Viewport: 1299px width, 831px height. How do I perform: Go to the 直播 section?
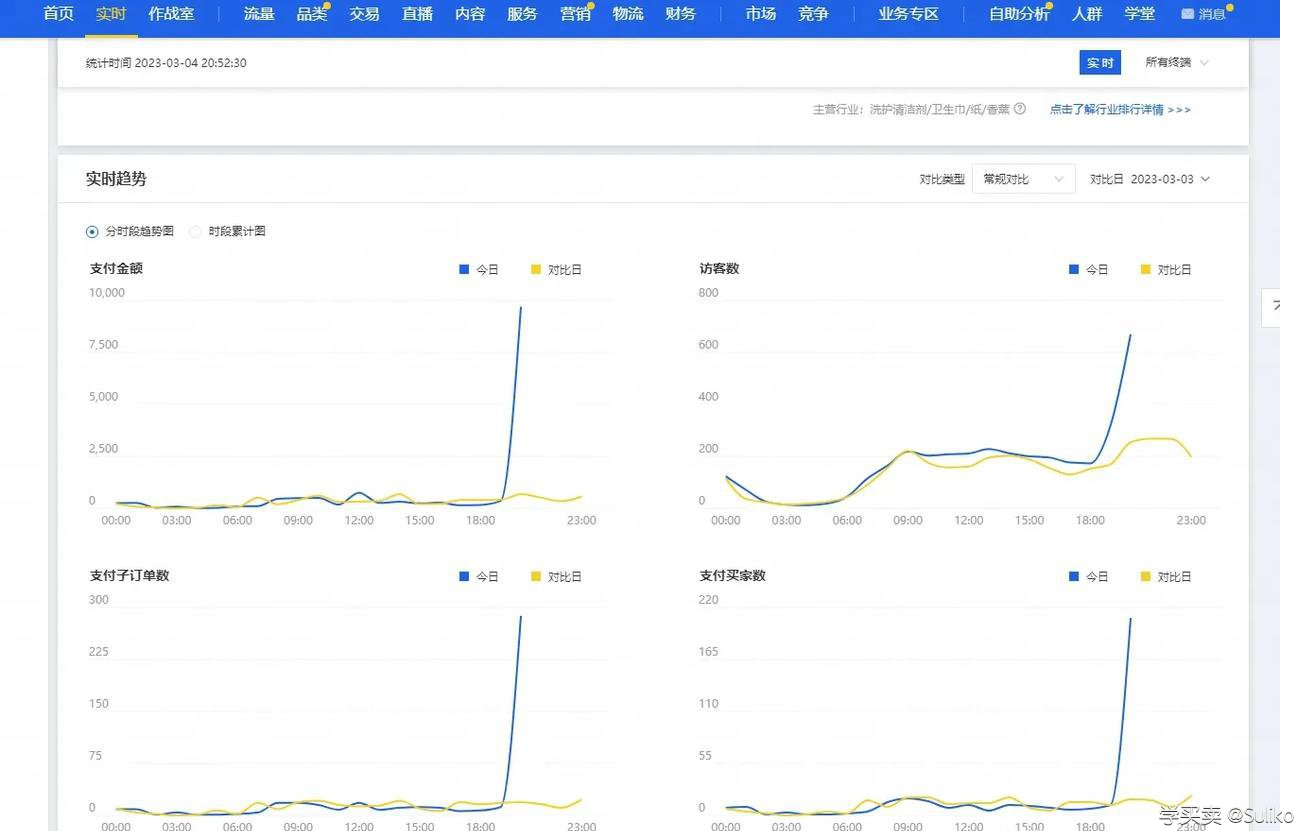(417, 14)
